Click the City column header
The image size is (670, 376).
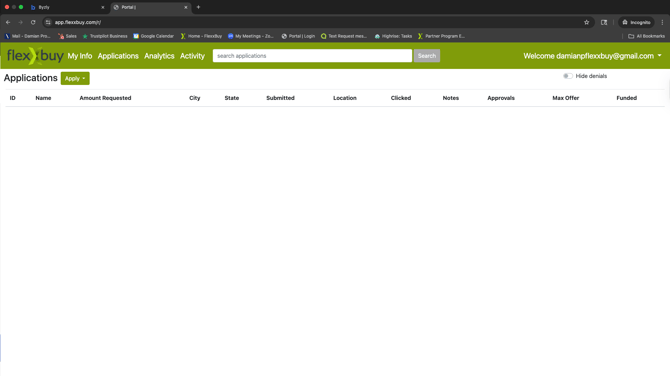[194, 98]
